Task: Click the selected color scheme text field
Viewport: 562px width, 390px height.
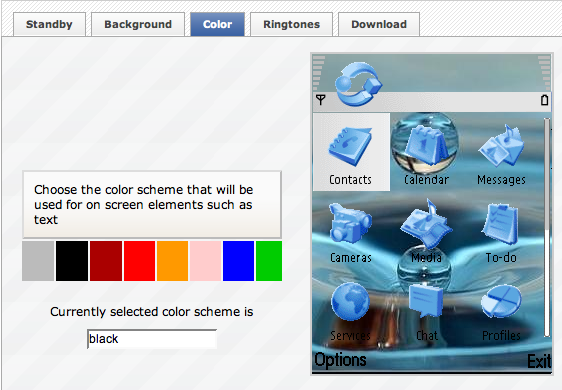Action: point(152,339)
